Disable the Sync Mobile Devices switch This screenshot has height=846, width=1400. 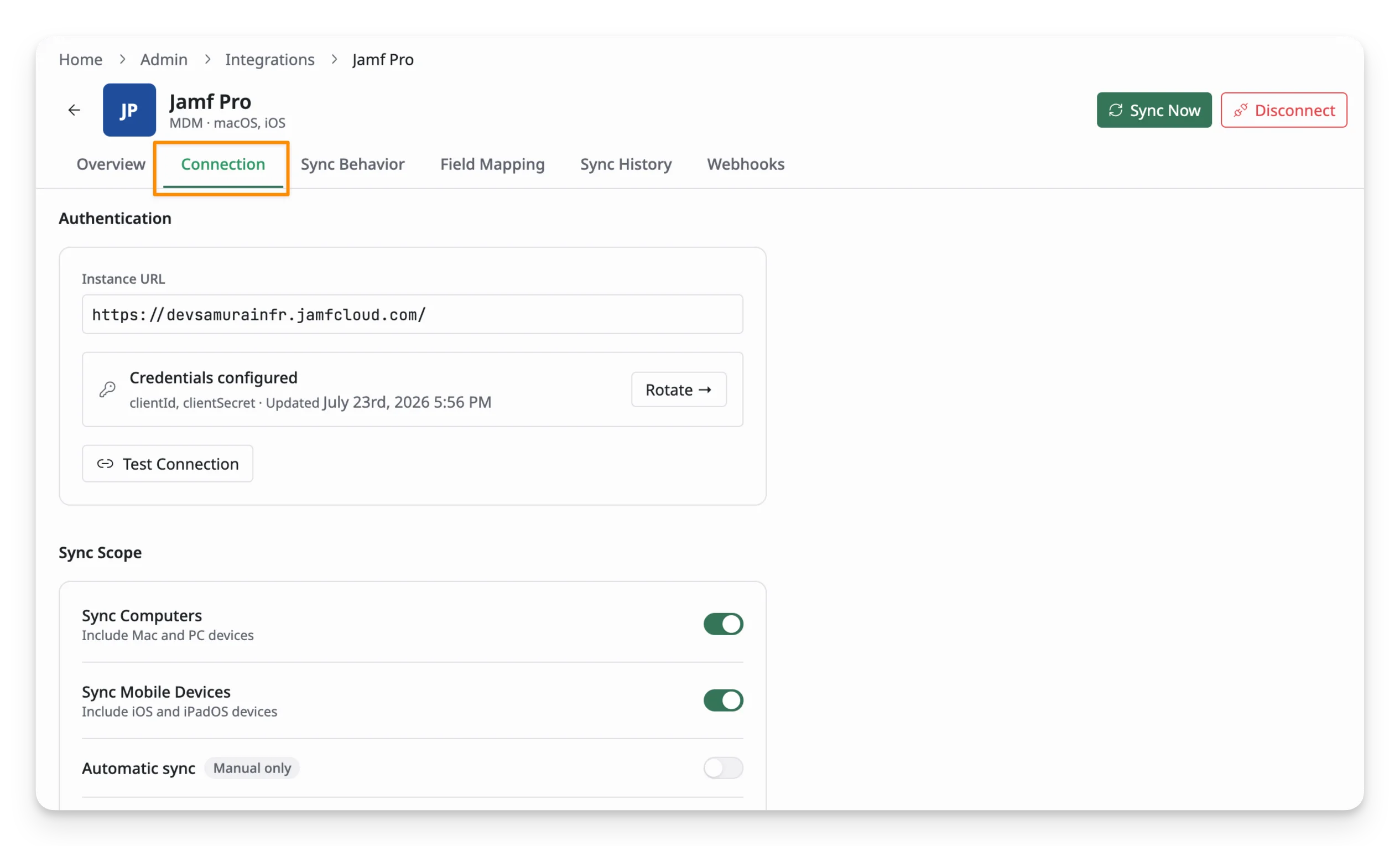coord(724,700)
